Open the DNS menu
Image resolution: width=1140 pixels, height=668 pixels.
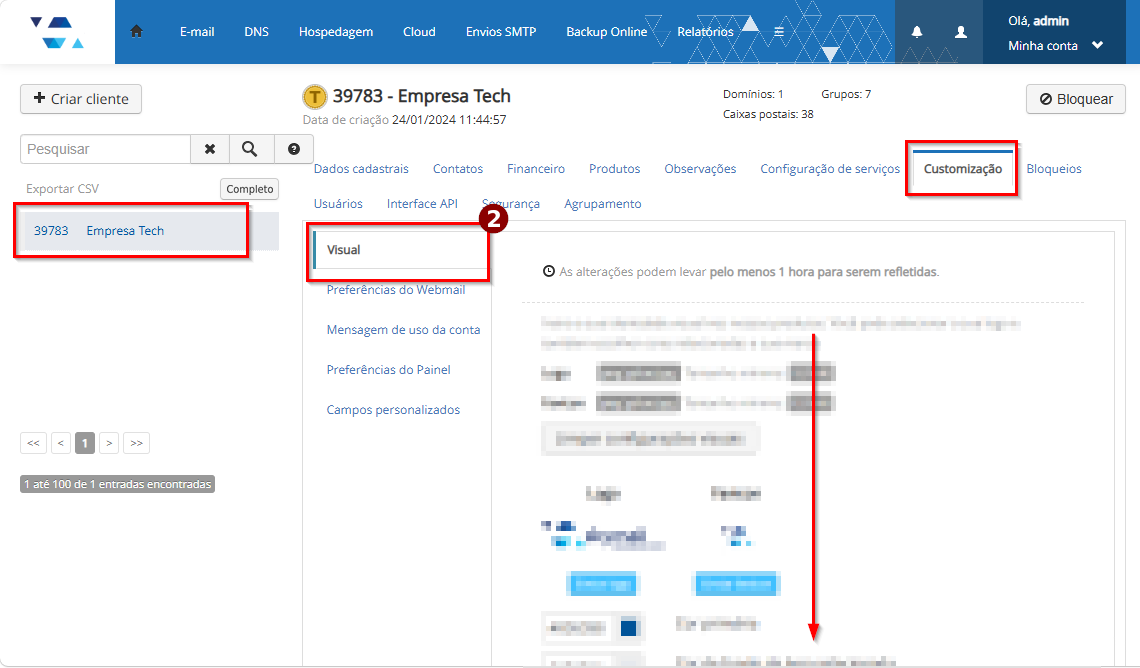[x=256, y=31]
